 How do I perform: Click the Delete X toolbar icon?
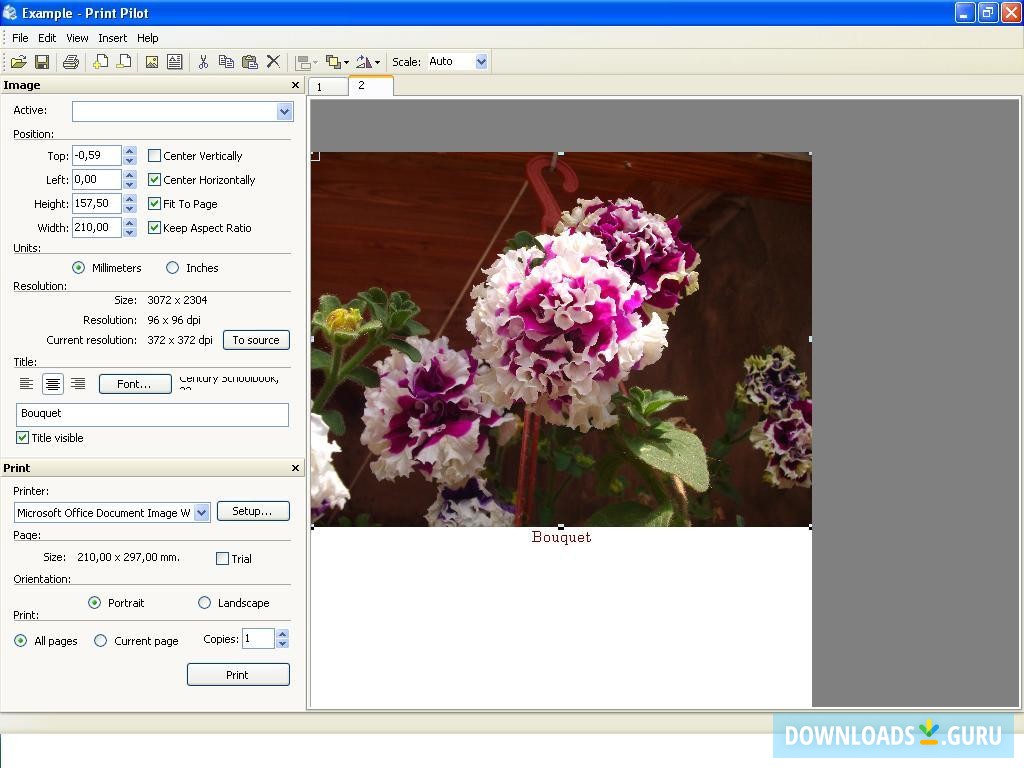273,62
